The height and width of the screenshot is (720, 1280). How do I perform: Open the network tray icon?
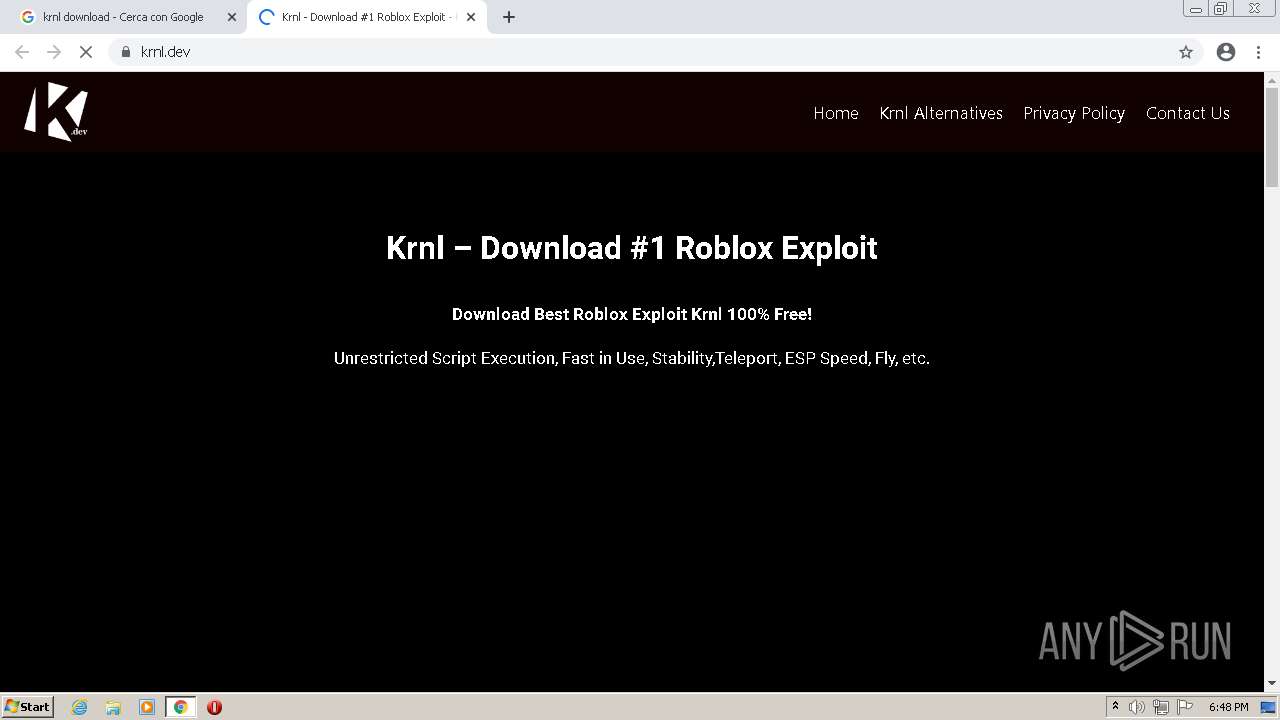1161,707
